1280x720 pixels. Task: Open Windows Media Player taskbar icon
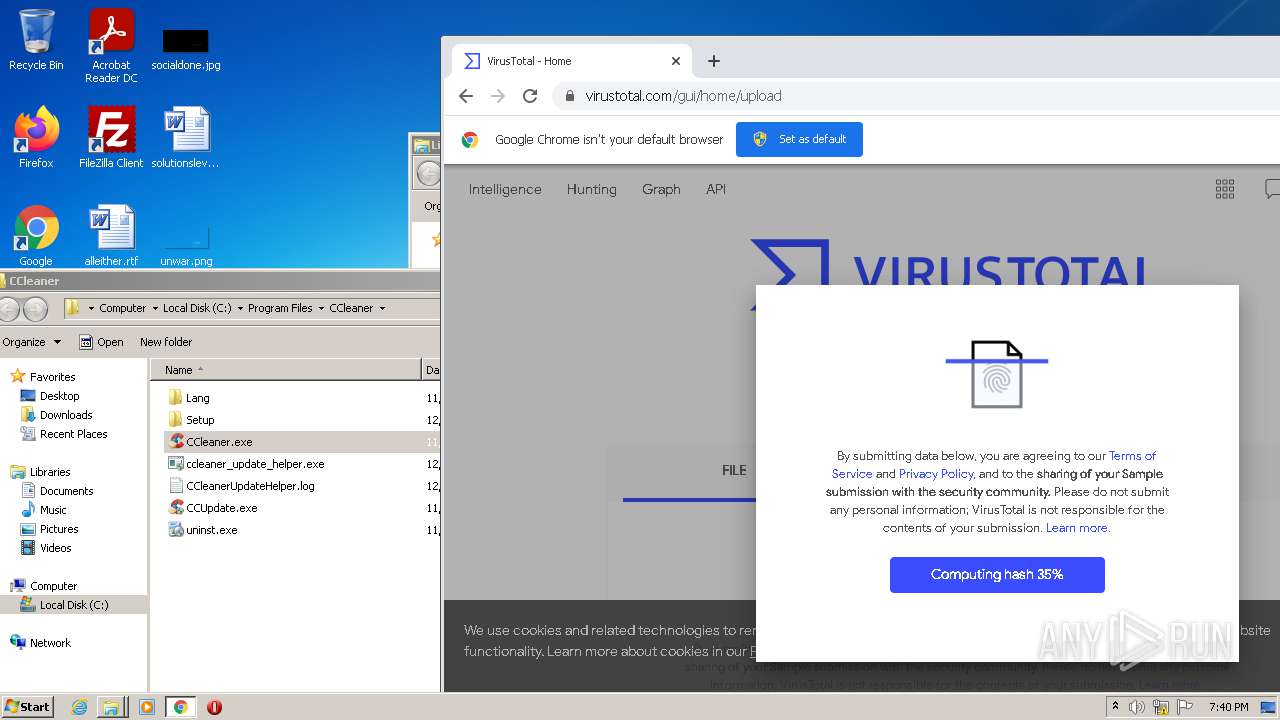pos(147,707)
